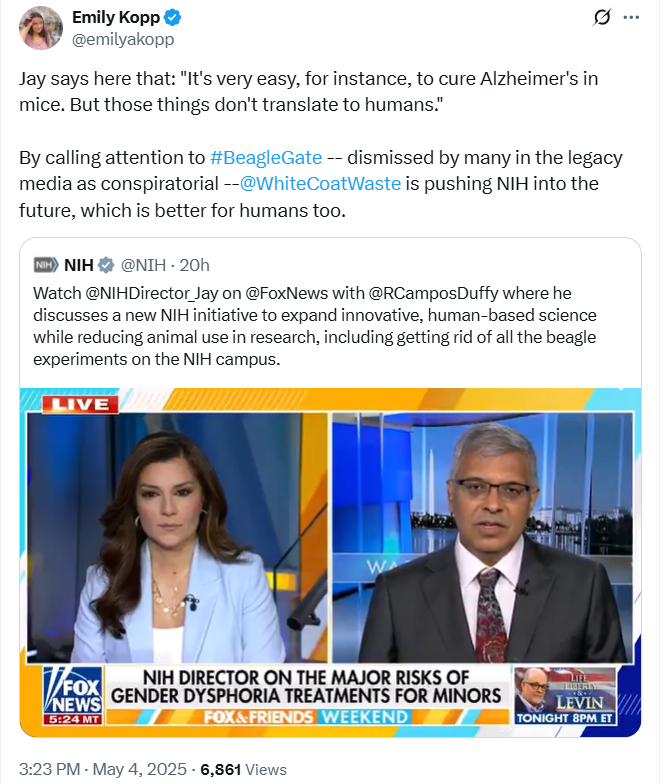Click the Fox News logo in the video
The image size is (663, 784).
(x=73, y=696)
